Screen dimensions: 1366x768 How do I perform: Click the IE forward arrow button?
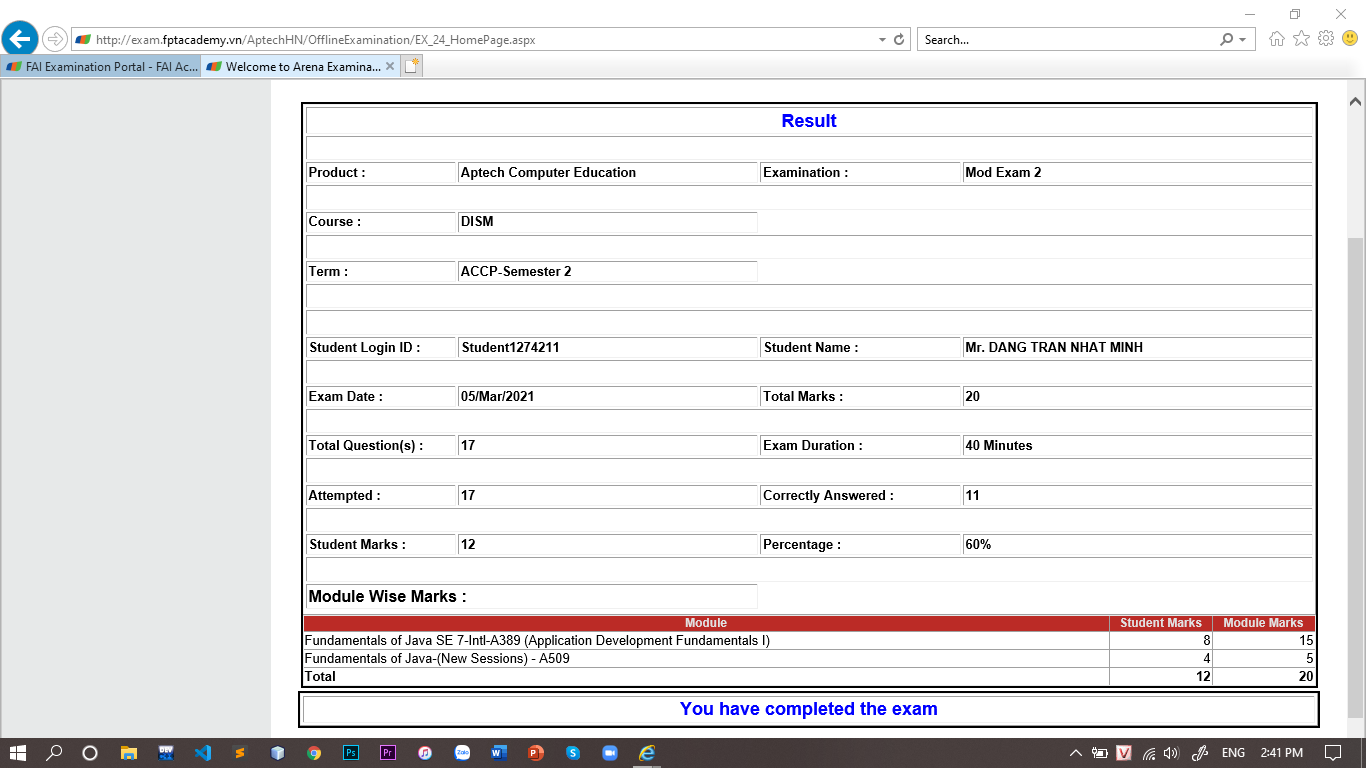(x=54, y=40)
